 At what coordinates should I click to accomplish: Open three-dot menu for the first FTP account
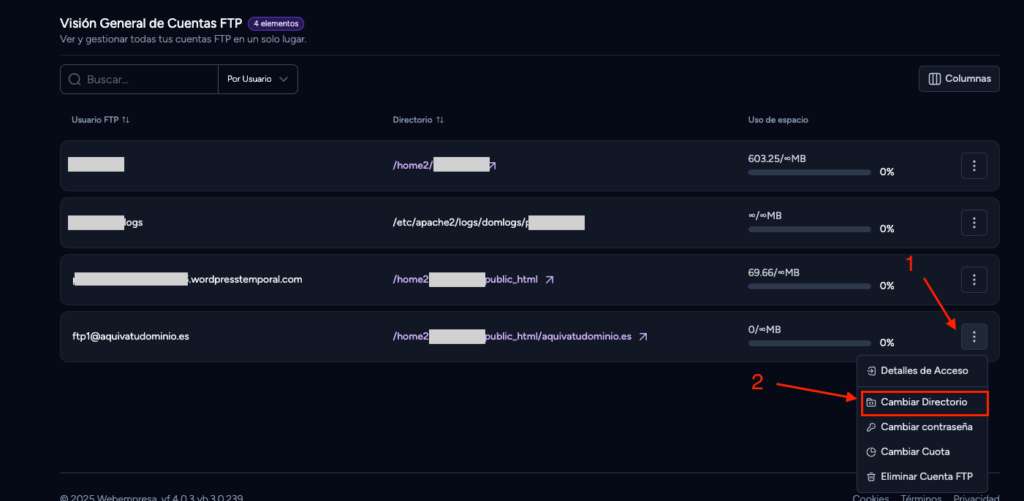[x=974, y=166]
